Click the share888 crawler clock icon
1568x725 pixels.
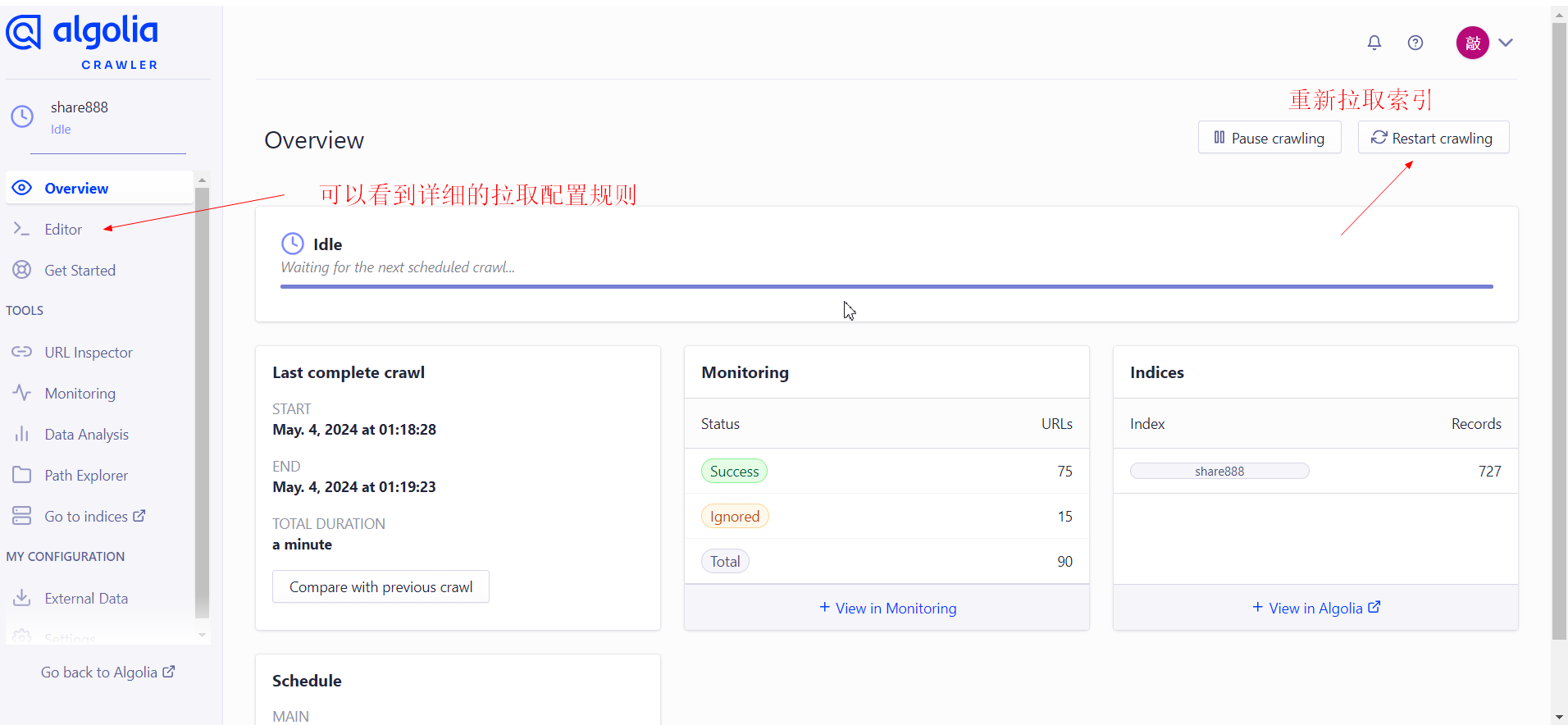pos(22,116)
